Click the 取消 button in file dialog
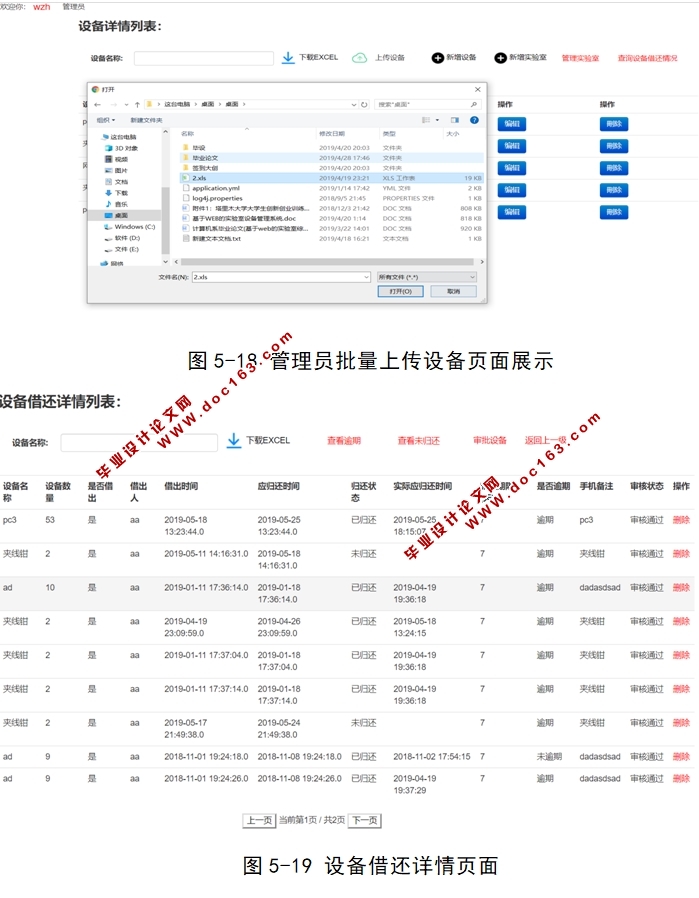The image size is (699, 898). pos(453,292)
